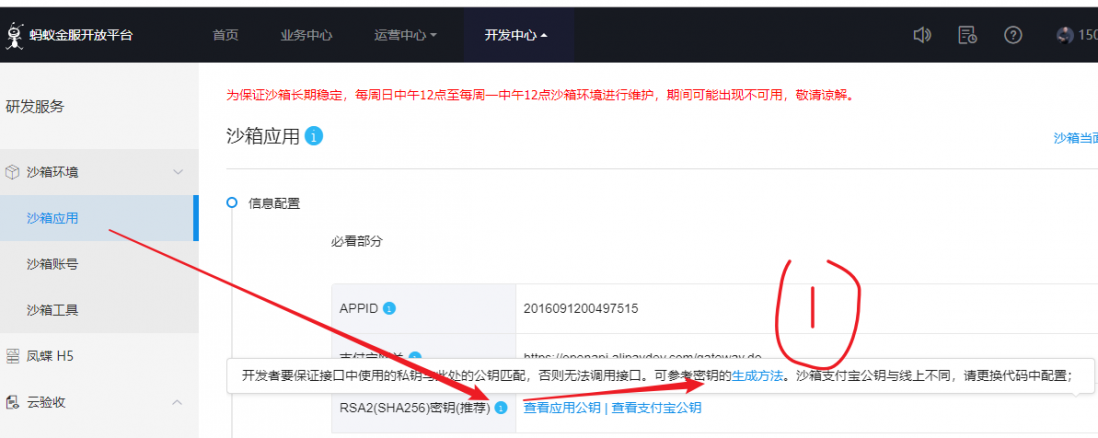Screen dimensions: 1098x438
Task: Click the 云验收 sidebar icon
Action: [12, 402]
